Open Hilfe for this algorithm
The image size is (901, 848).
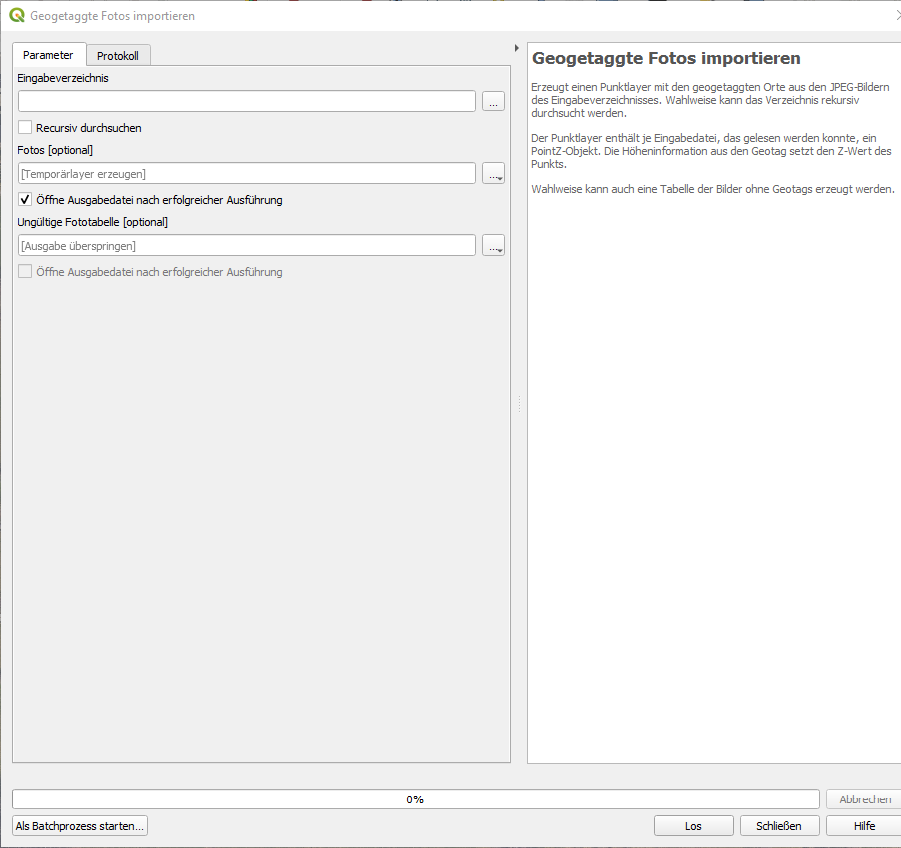(864, 826)
